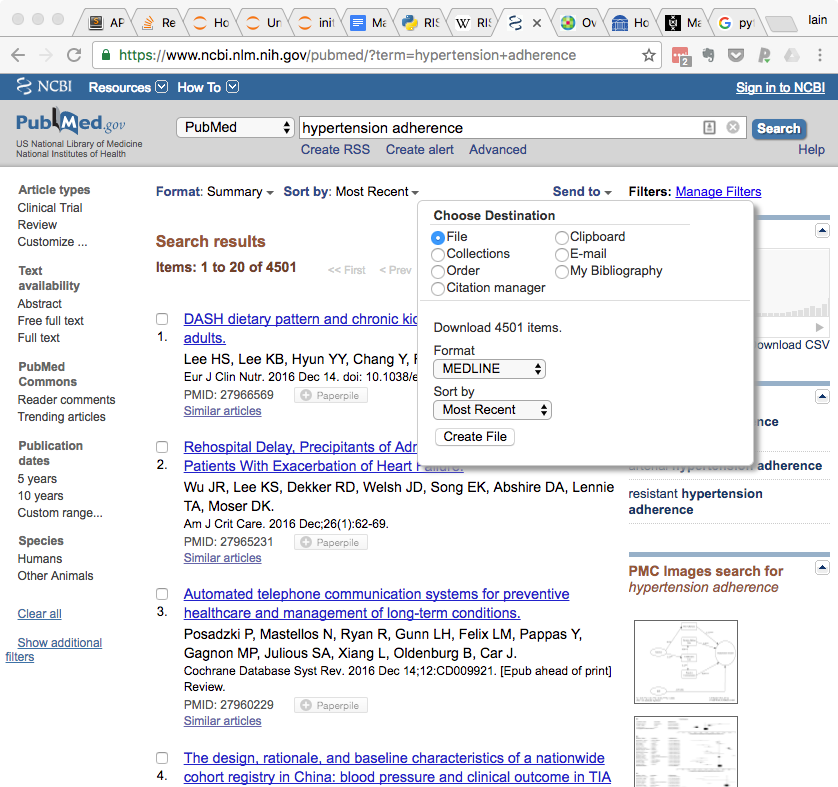838x787 pixels.
Task: Open the Chrome three-dot menu
Action: pyautogui.click(x=820, y=55)
